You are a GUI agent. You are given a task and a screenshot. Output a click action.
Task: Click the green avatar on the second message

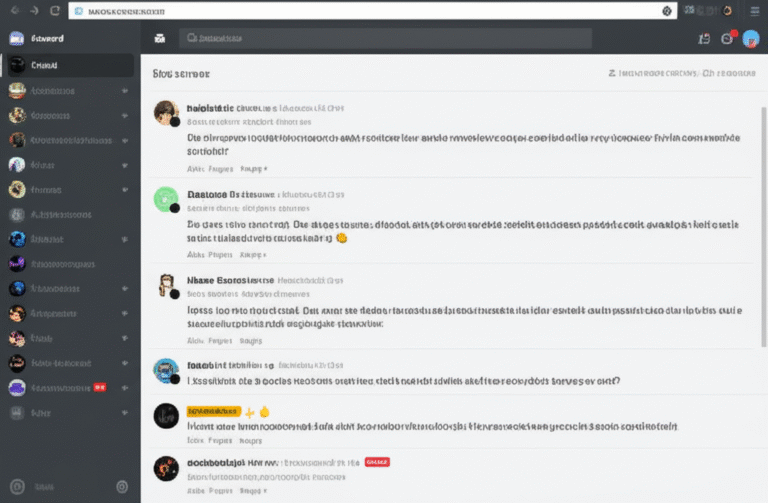coord(166,199)
